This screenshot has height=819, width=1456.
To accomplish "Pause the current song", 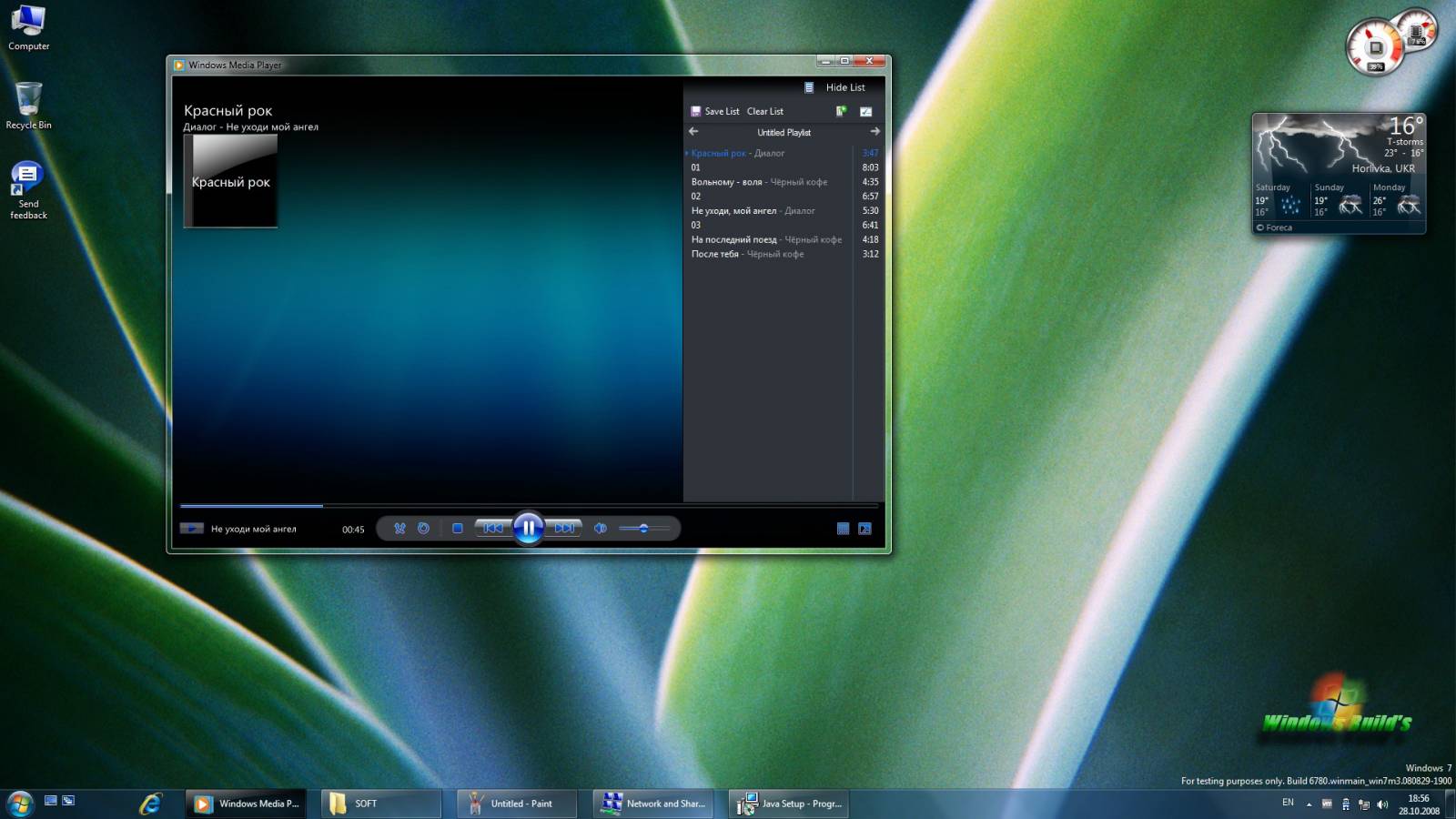I will (528, 528).
